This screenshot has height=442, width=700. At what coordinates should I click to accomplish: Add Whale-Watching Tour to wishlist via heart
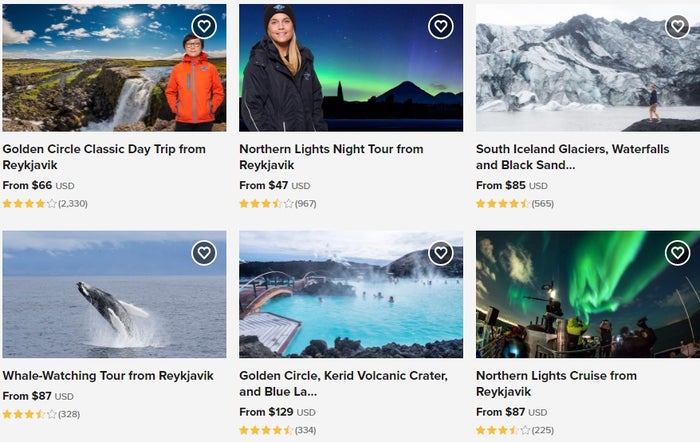[x=204, y=253]
